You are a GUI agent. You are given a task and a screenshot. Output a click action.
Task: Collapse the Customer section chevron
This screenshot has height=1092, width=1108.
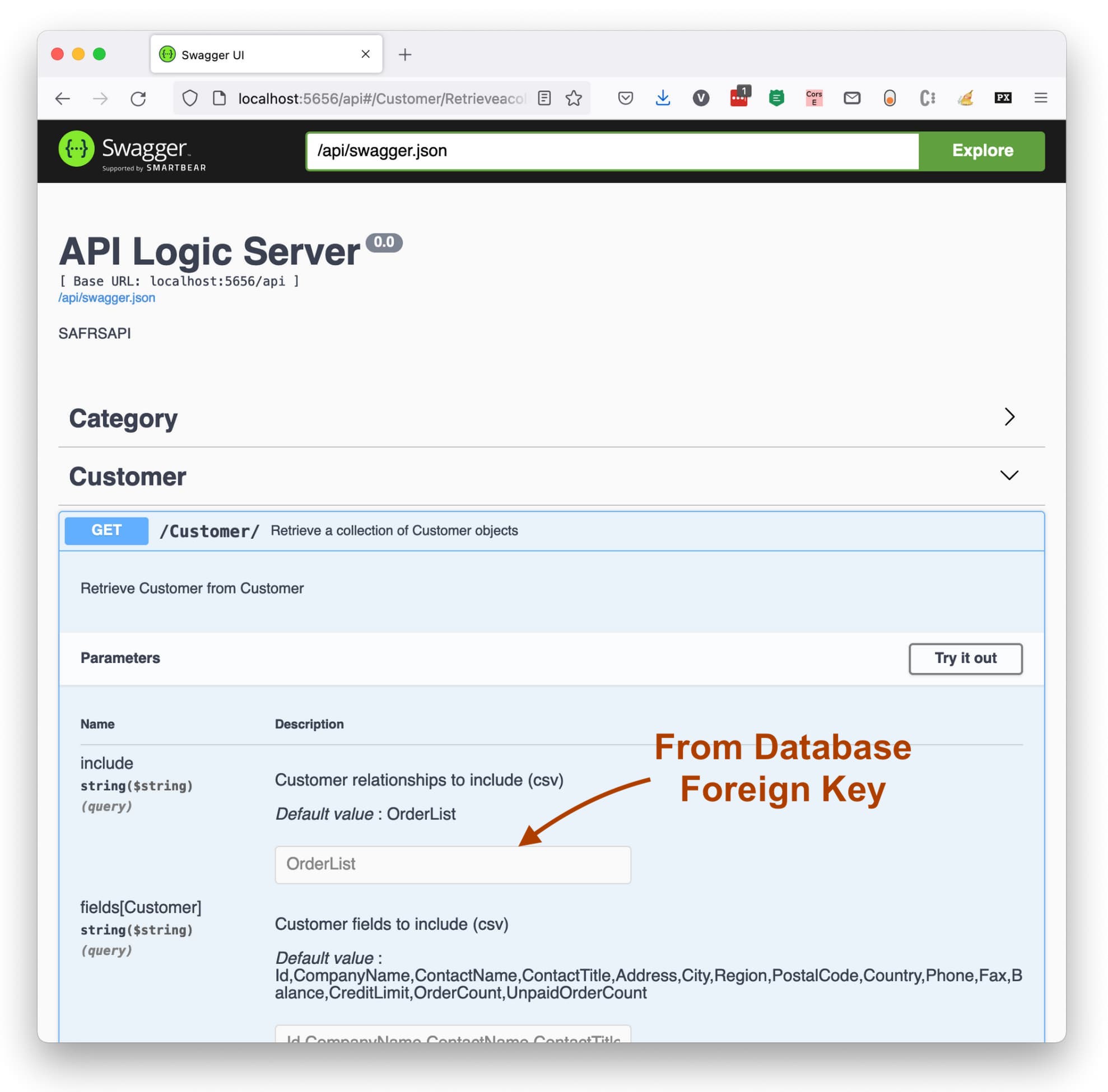(1009, 475)
